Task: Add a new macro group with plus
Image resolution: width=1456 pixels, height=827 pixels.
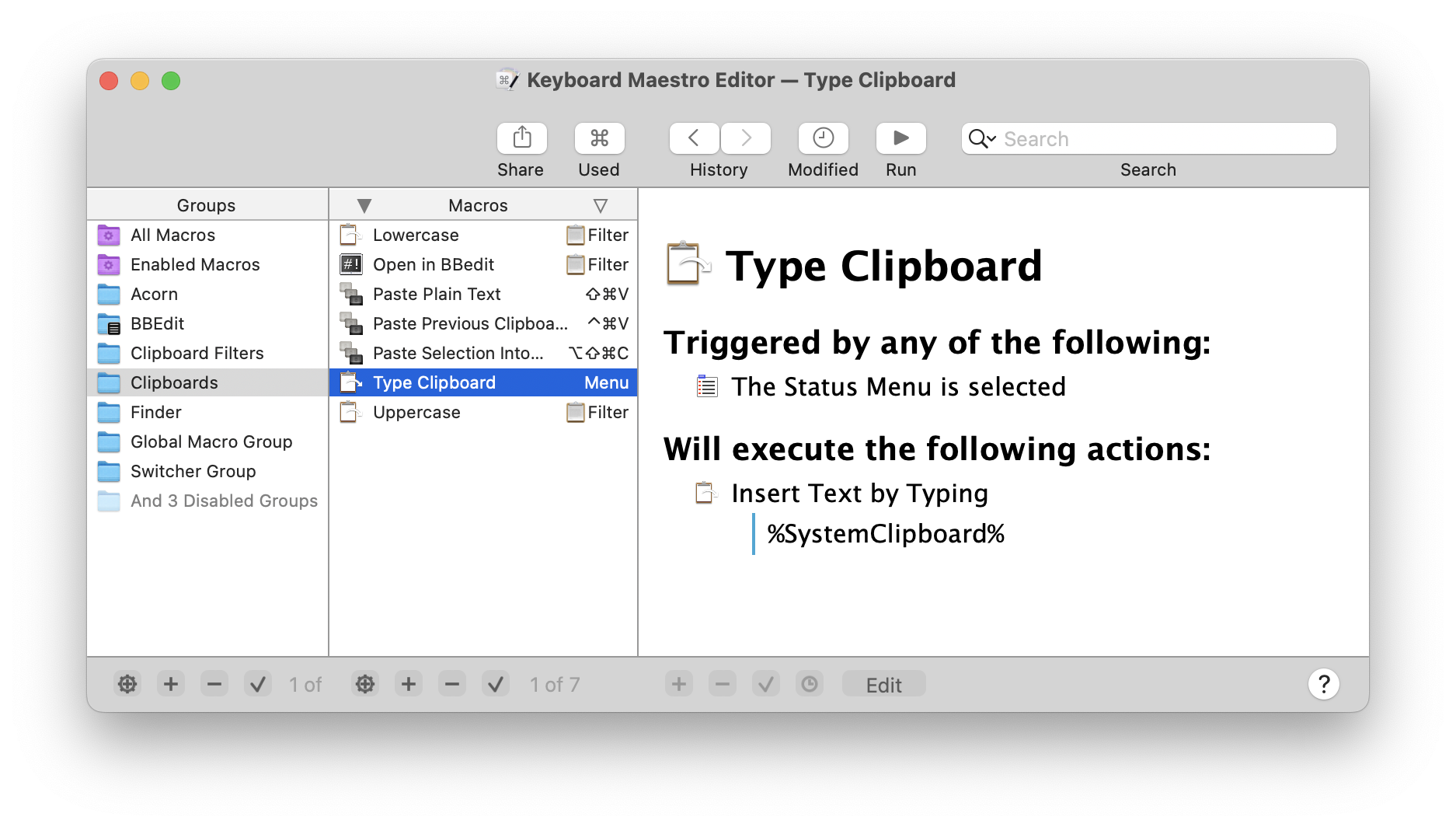Action: click(x=171, y=684)
